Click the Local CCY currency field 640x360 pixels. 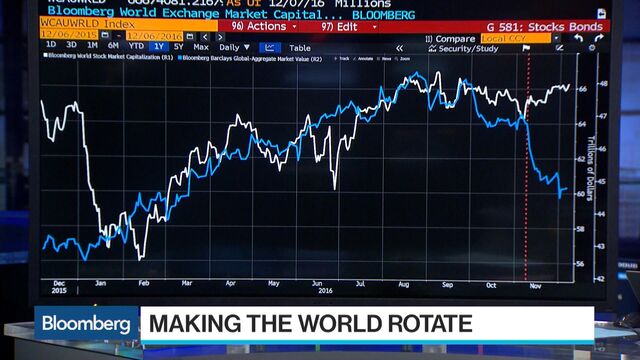[516, 38]
